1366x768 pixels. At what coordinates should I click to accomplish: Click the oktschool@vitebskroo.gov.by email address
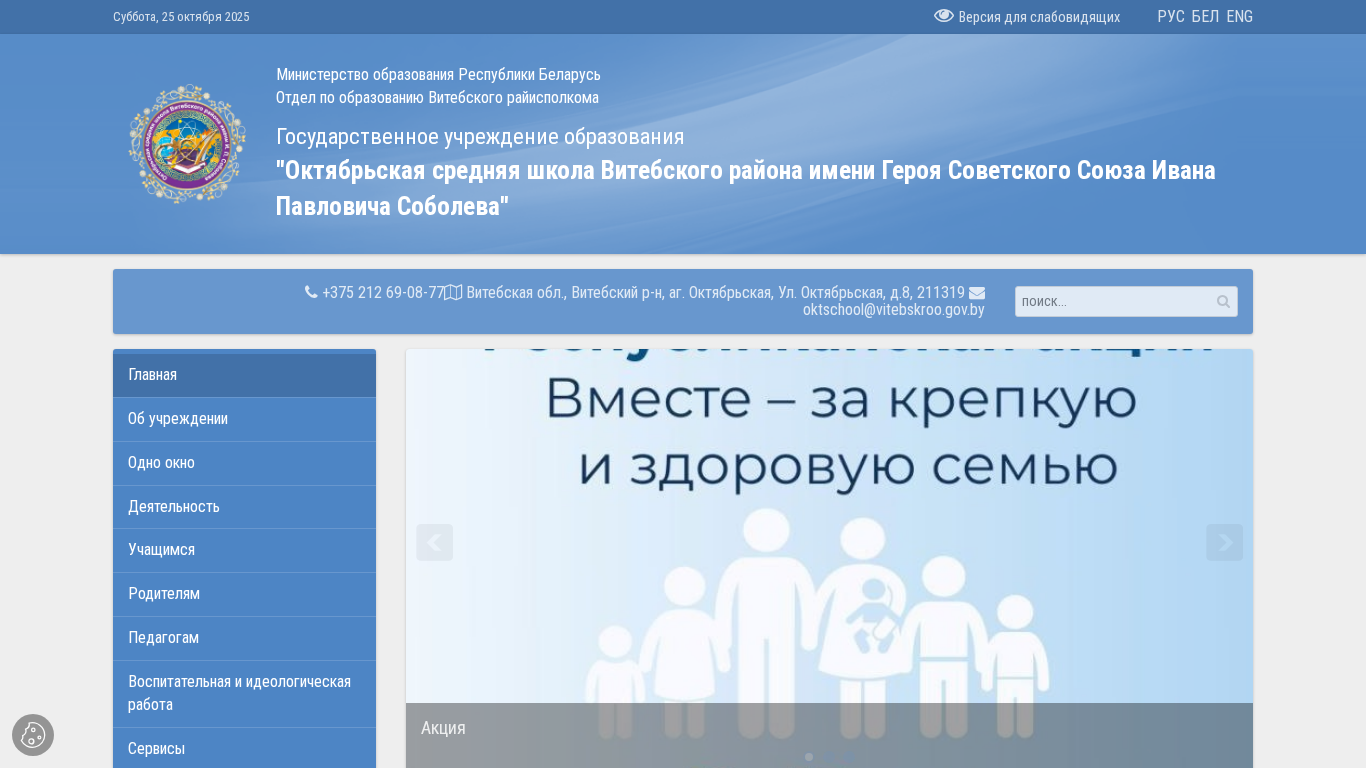pos(894,310)
